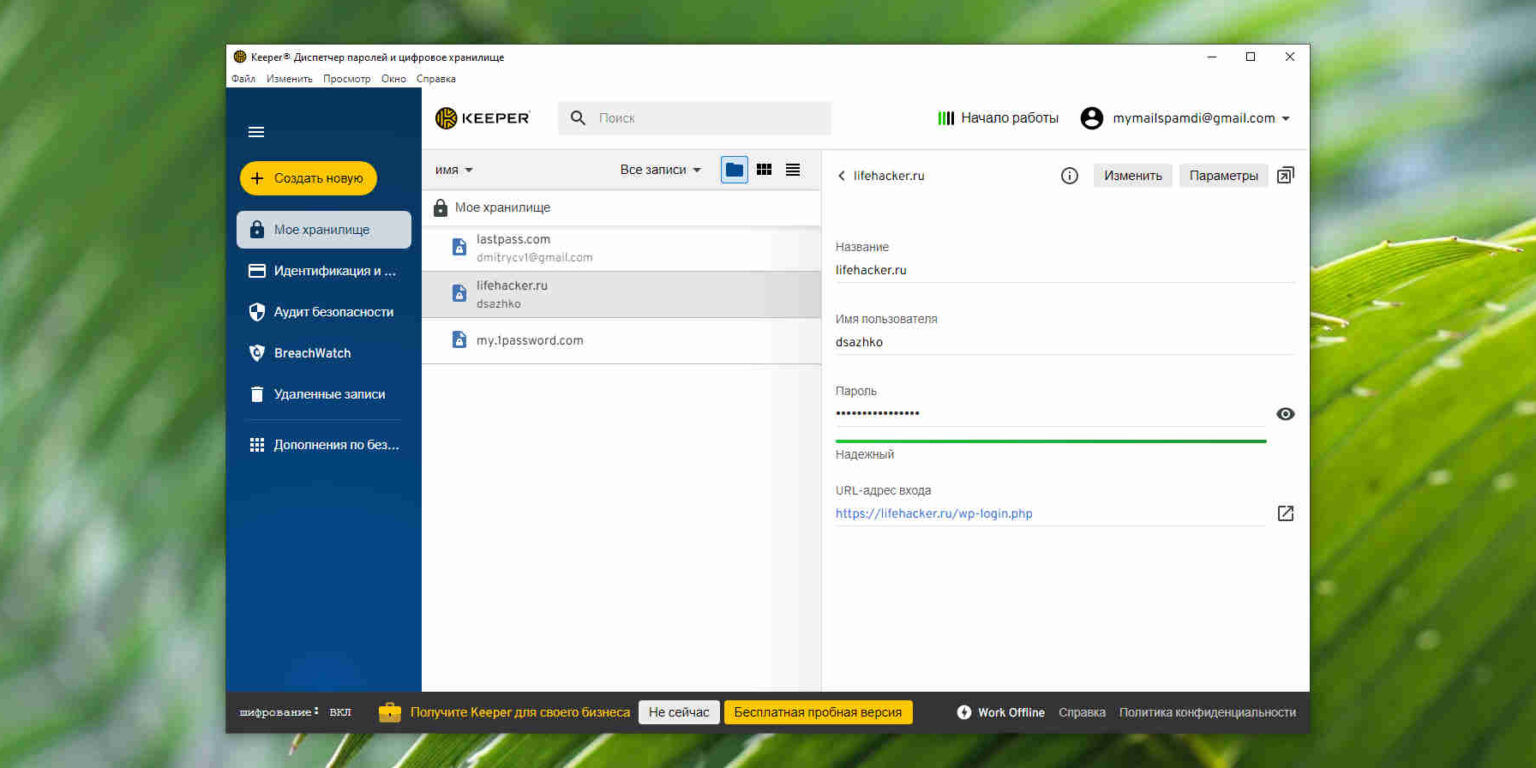1536x768 pixels.
Task: Open record in separate window icon
Action: (x=1286, y=175)
